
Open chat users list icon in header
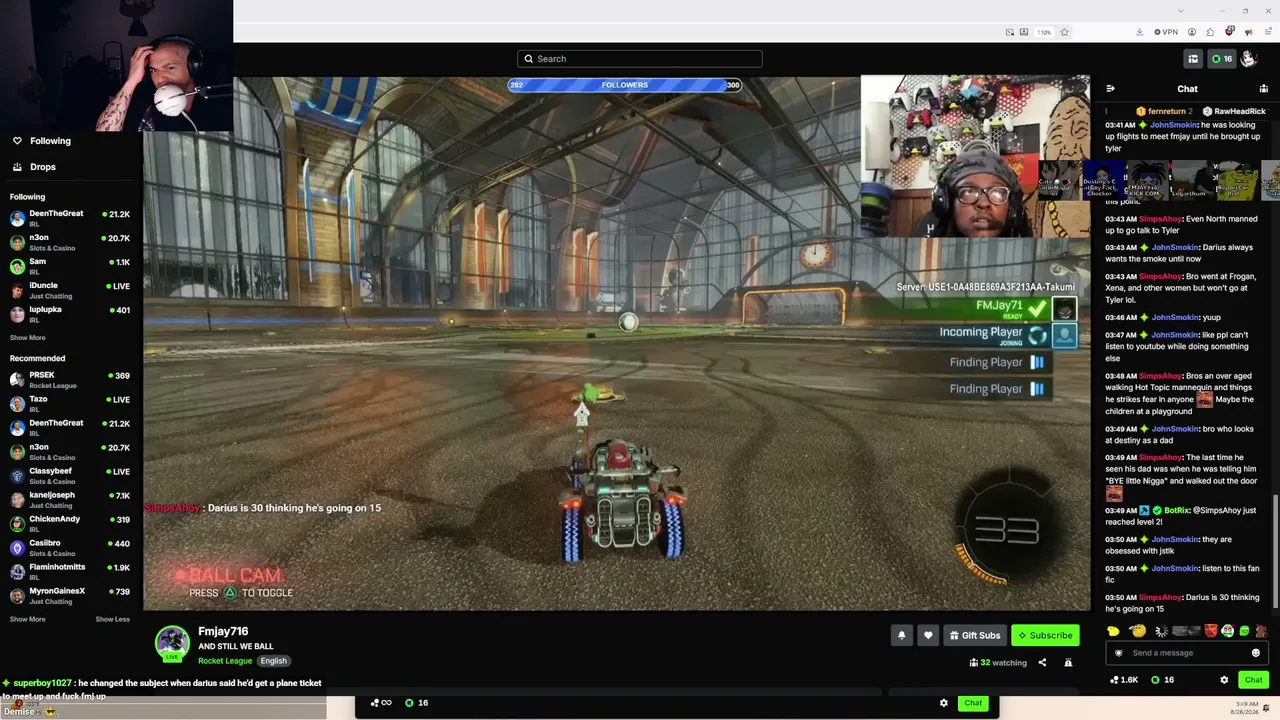click(1264, 89)
